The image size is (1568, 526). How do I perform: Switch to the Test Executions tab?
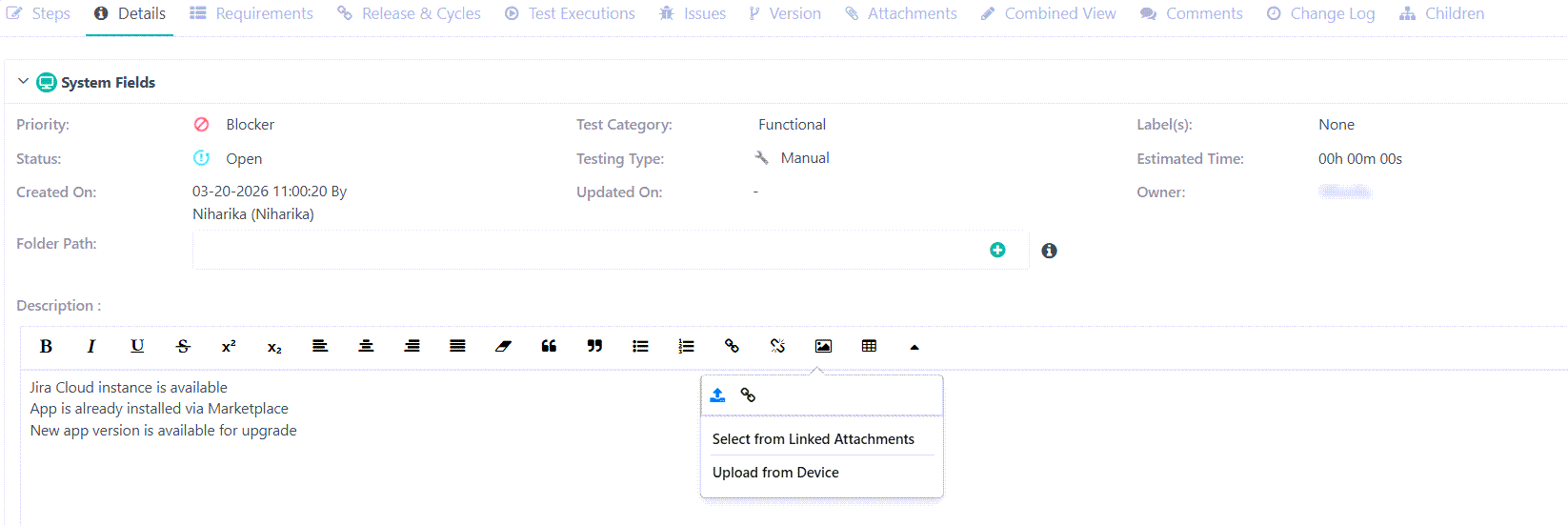570,13
